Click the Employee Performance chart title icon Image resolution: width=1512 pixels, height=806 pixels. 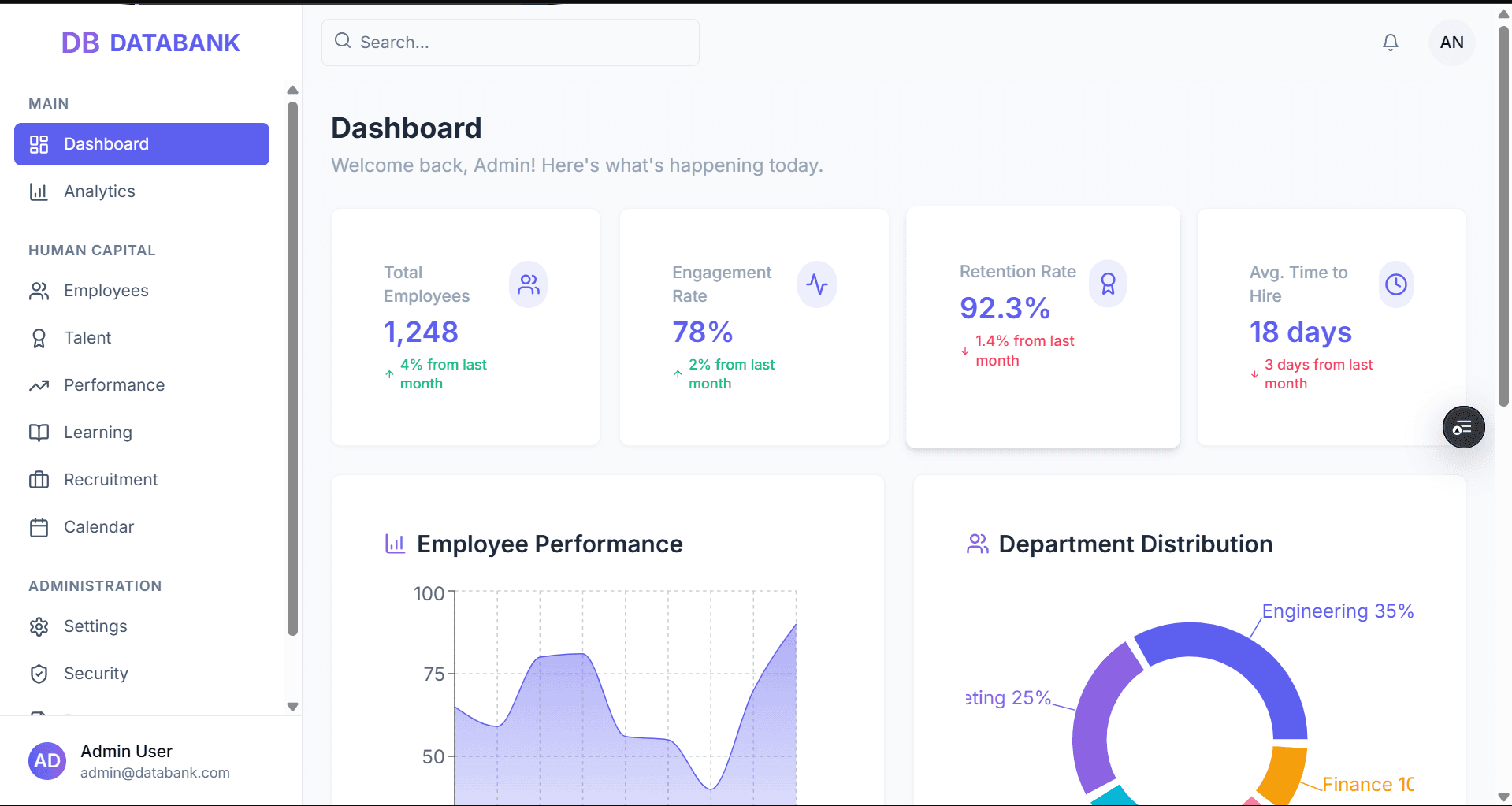[x=395, y=544]
